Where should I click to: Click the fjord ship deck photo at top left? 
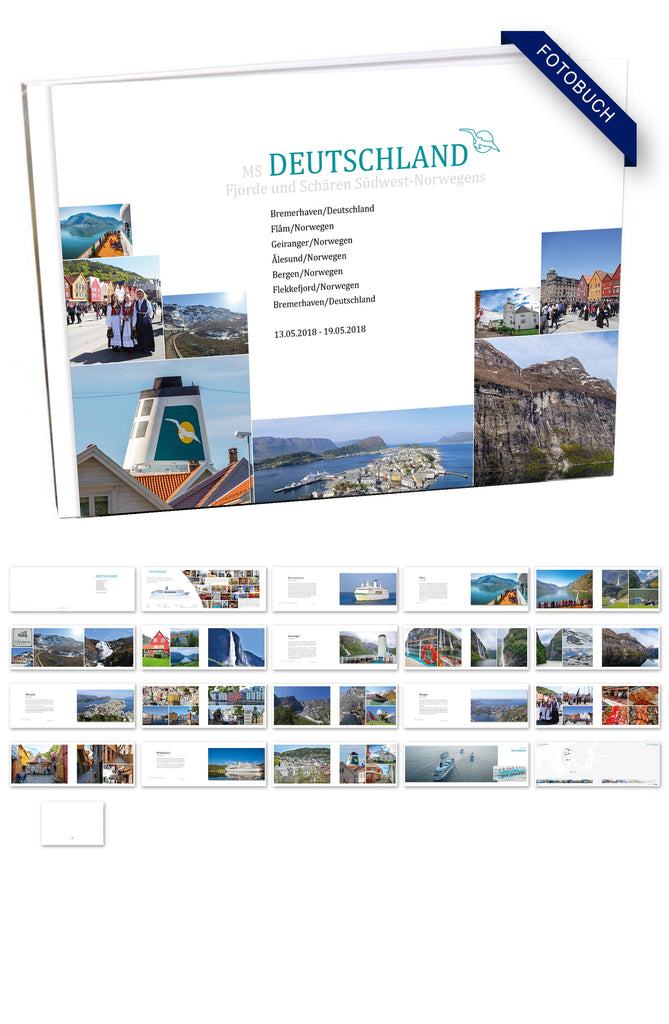click(94, 232)
